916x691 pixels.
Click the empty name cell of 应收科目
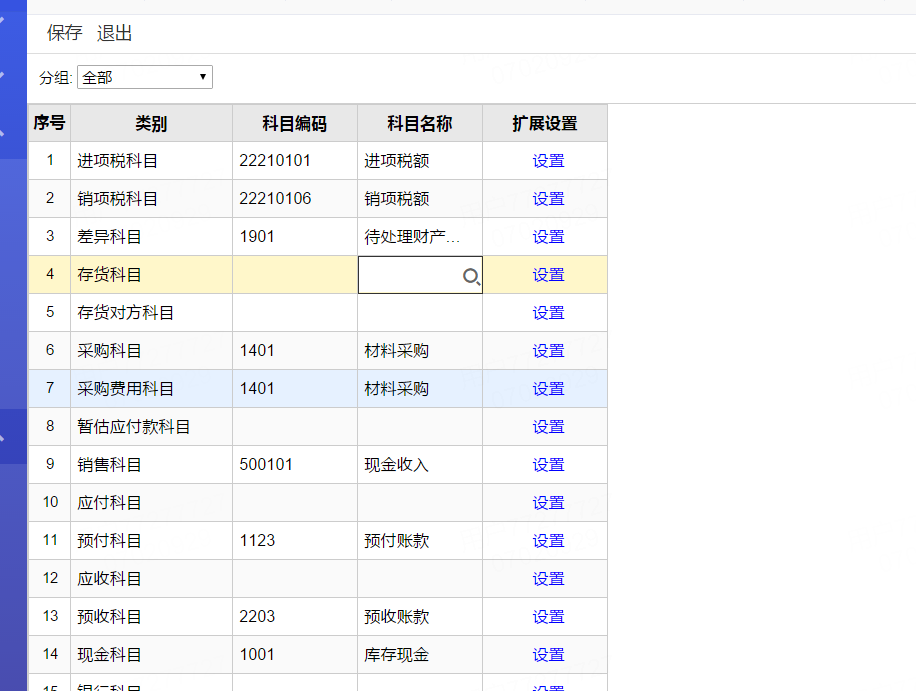[x=420, y=578]
